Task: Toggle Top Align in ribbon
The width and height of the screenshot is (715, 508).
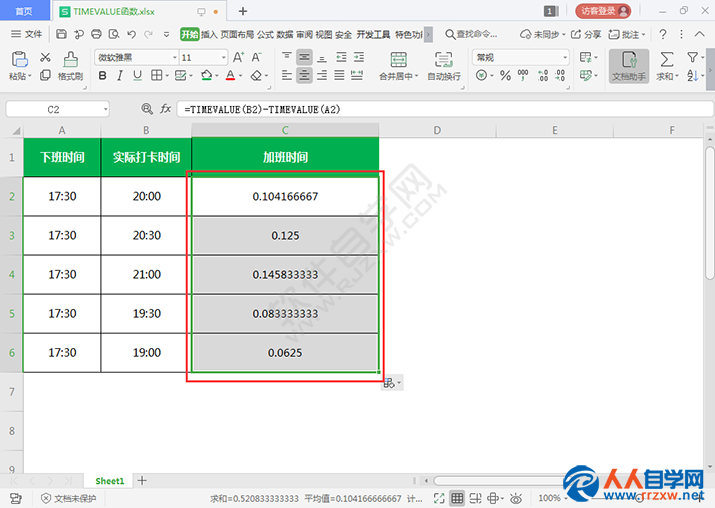Action: pos(287,57)
